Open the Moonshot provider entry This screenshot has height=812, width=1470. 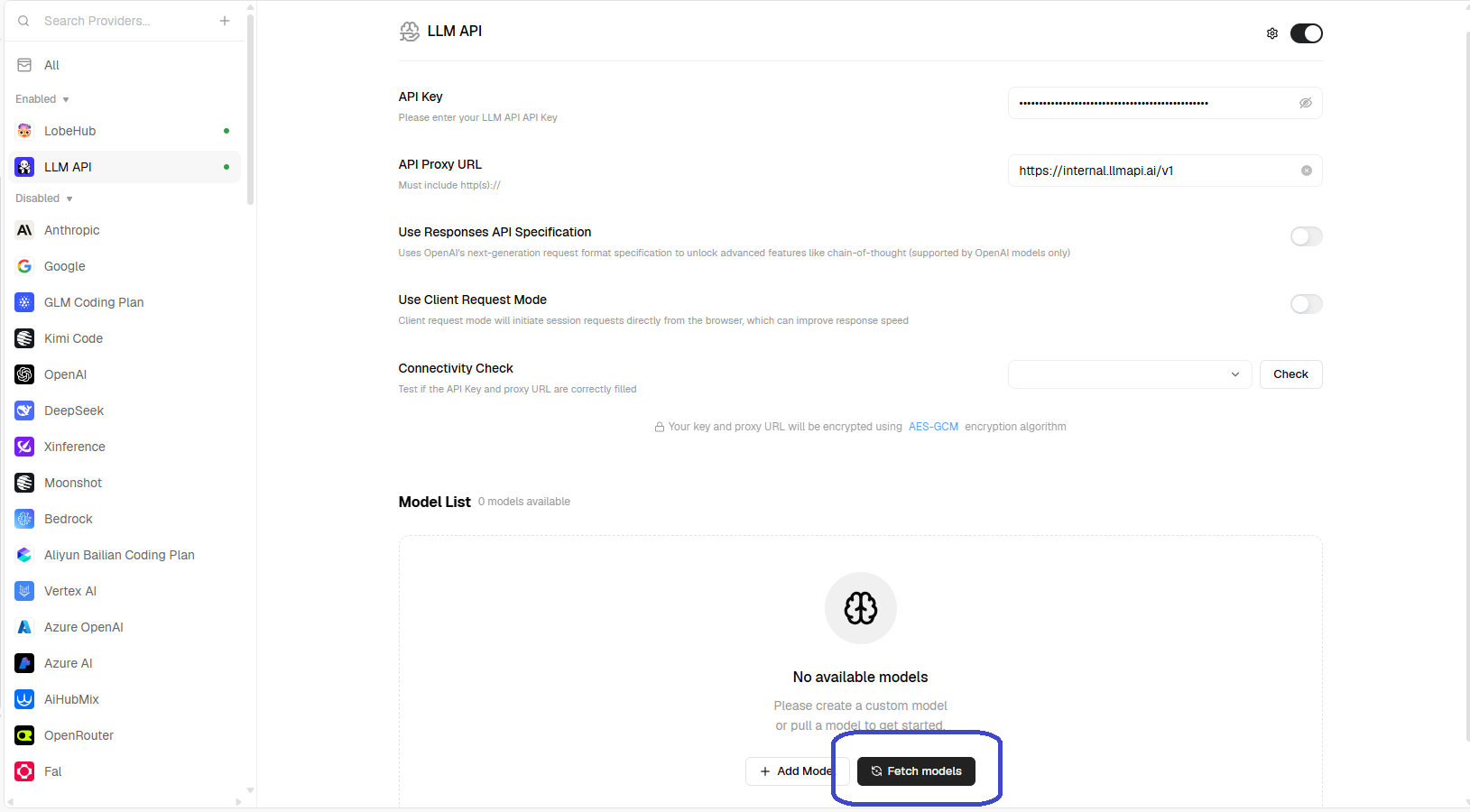(x=125, y=483)
